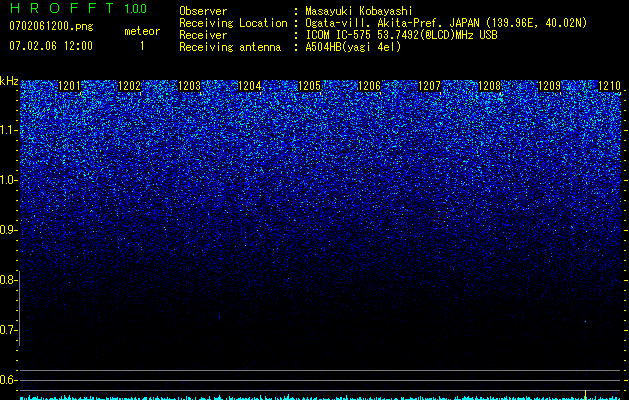This screenshot has height=400, width=629.
Task: Click the 1210 time marker
Action: [609, 86]
